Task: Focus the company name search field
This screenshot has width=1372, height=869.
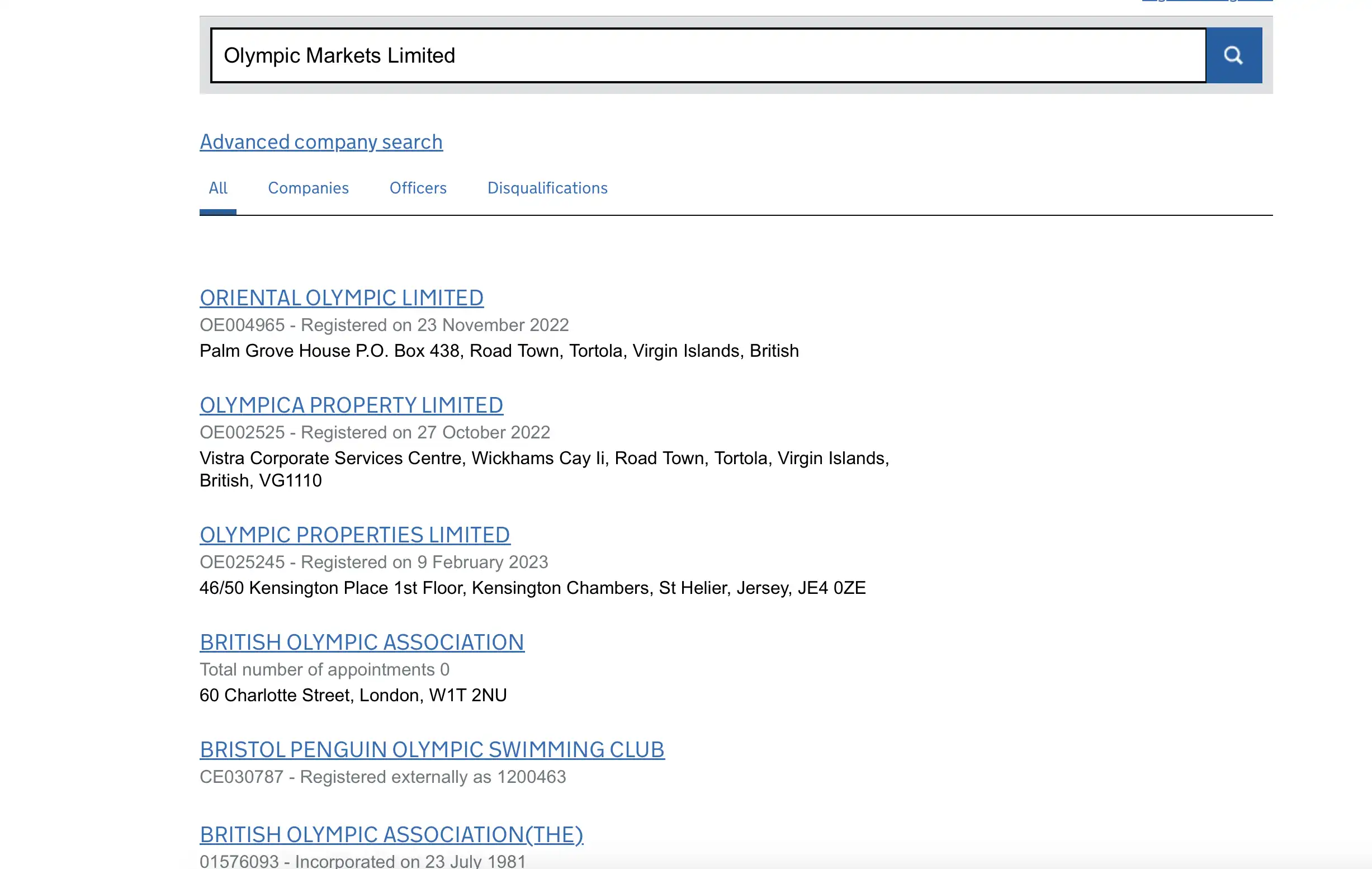Action: pos(708,55)
